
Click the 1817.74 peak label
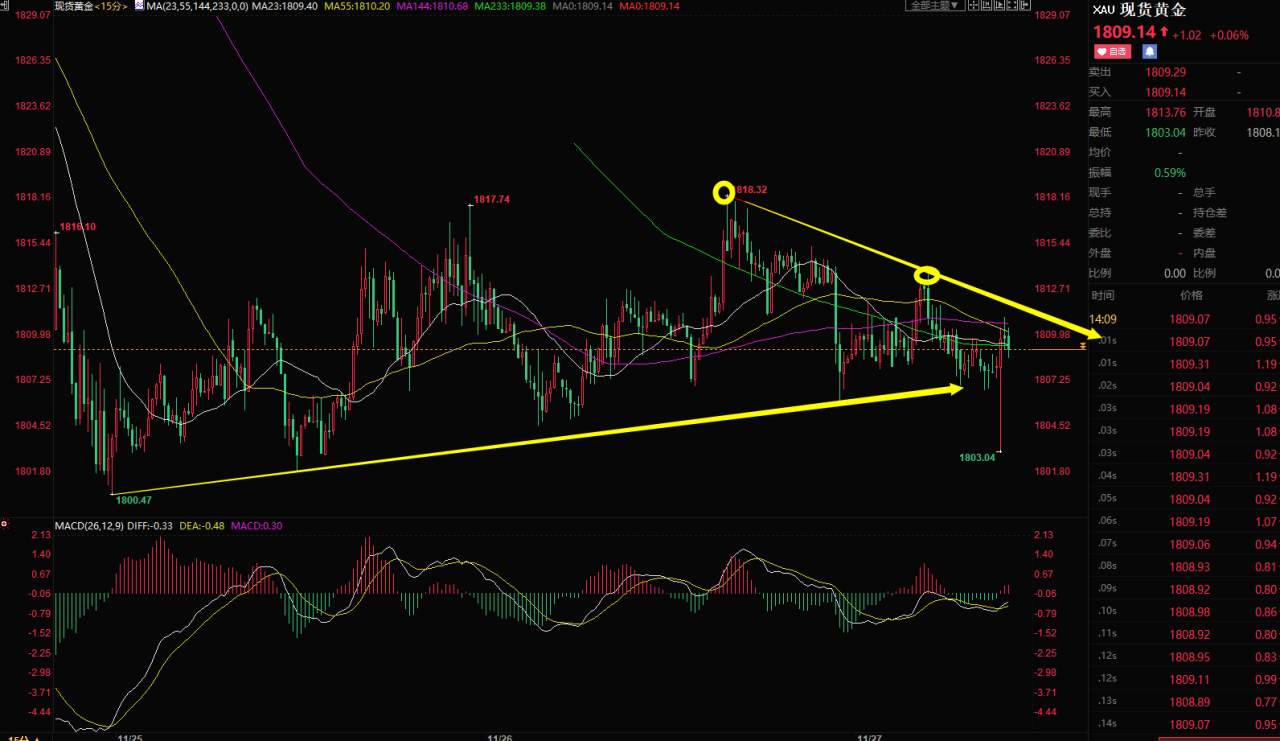(493, 199)
